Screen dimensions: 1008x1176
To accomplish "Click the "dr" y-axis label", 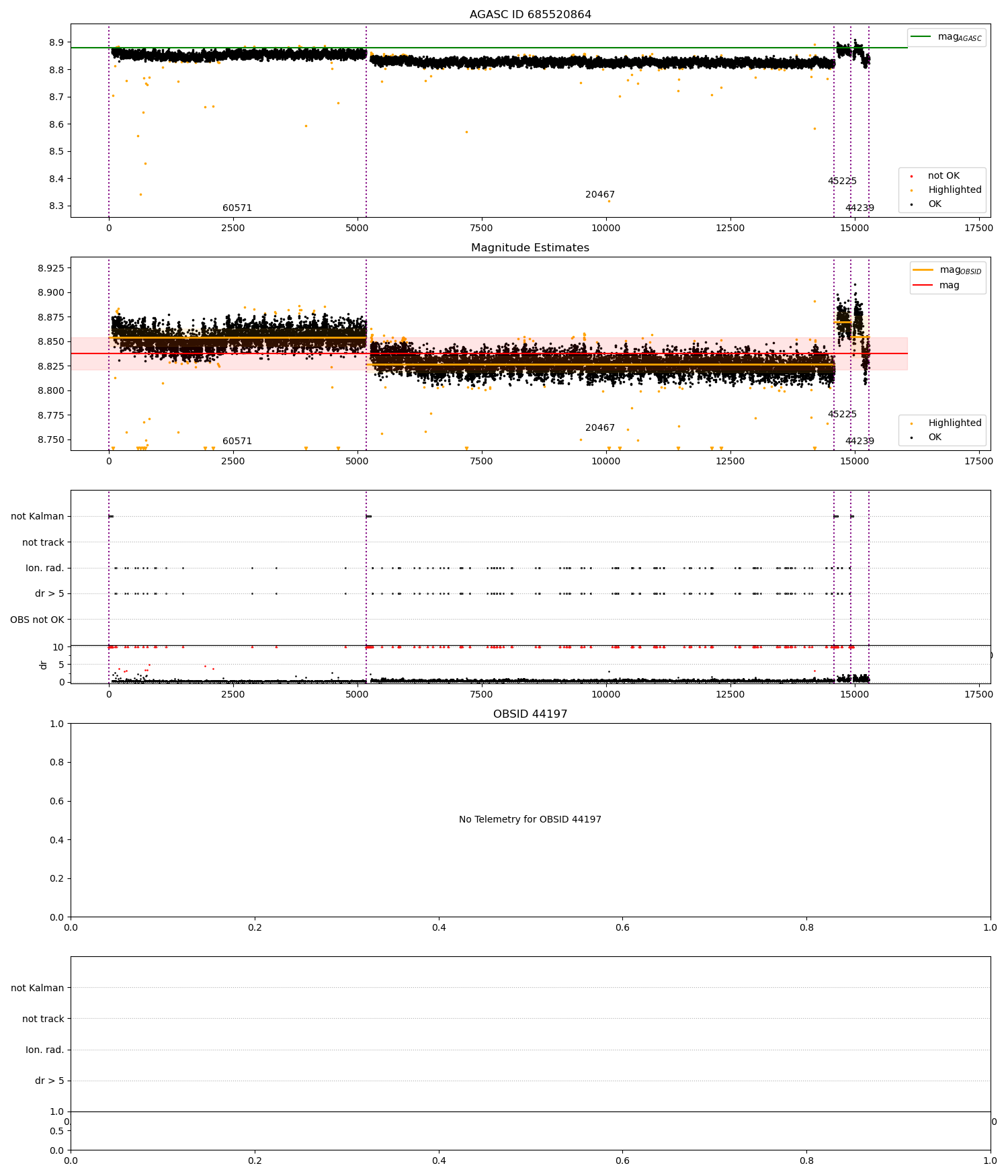I will 44,665.
